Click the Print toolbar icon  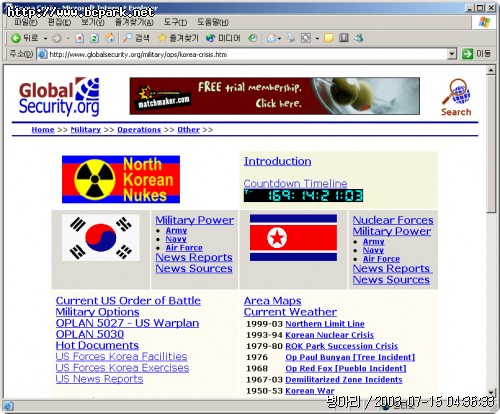pyautogui.click(x=290, y=38)
